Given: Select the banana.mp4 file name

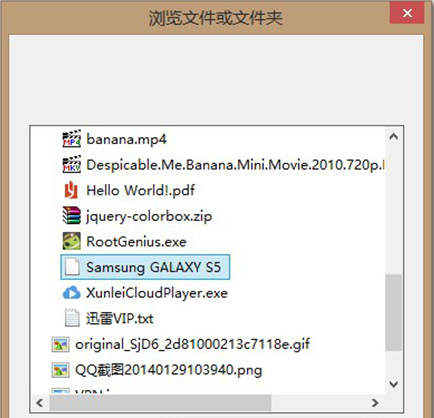Looking at the screenshot, I should pyautogui.click(x=126, y=139).
